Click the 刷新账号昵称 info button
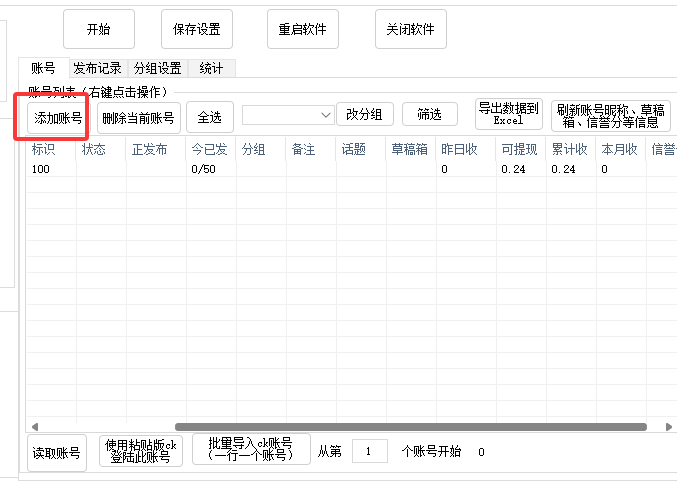This screenshot has width=682, height=484. click(610, 116)
